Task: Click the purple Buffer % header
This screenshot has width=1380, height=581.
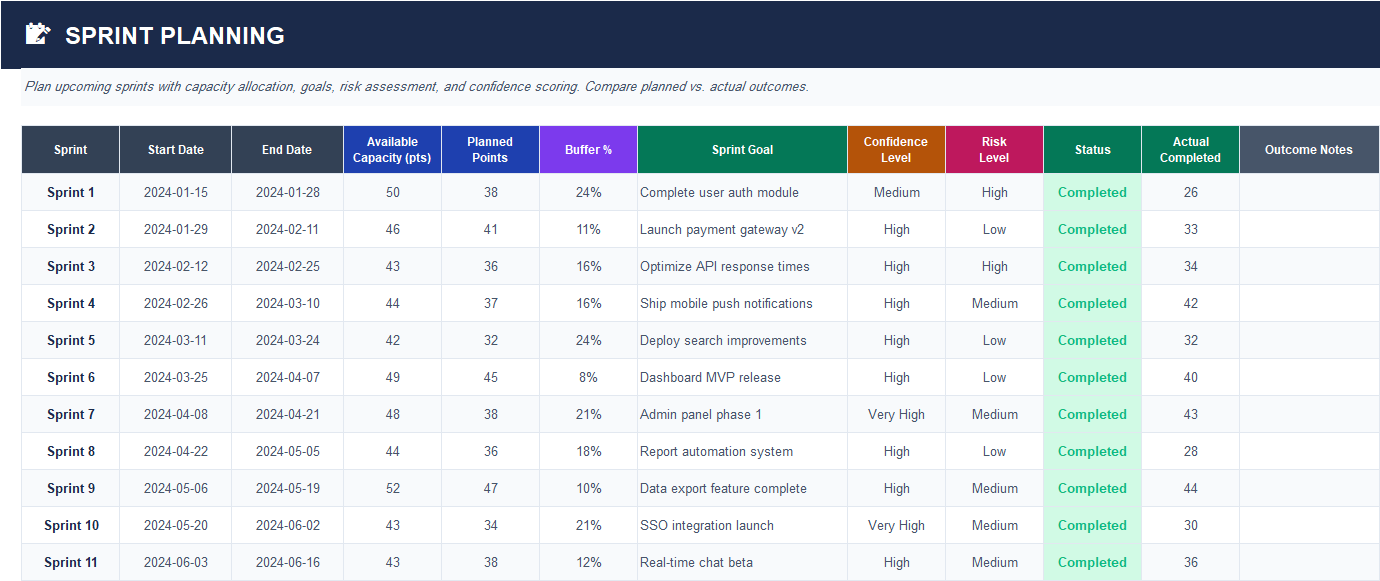Action: [x=588, y=150]
